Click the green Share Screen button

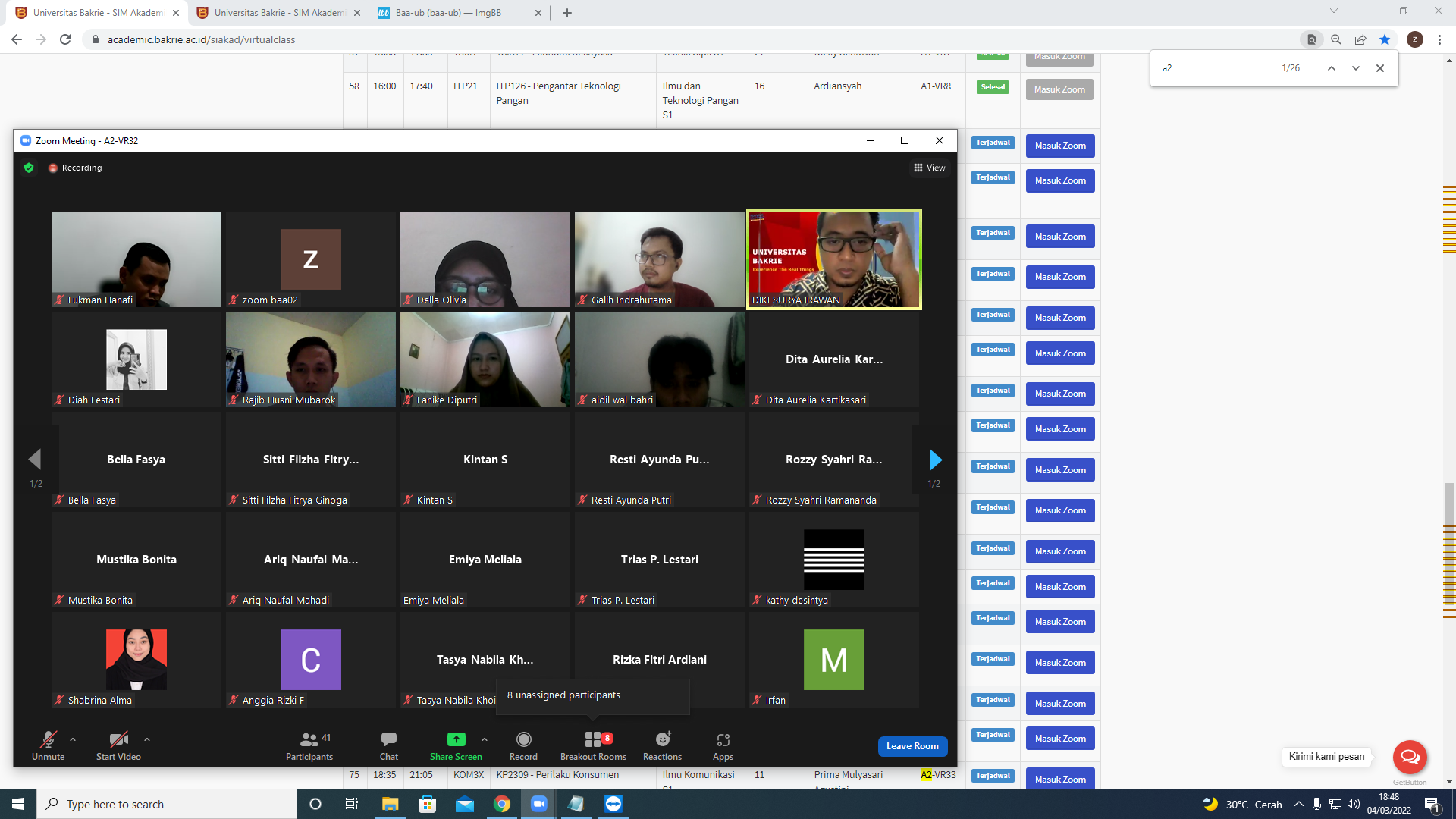tap(456, 745)
